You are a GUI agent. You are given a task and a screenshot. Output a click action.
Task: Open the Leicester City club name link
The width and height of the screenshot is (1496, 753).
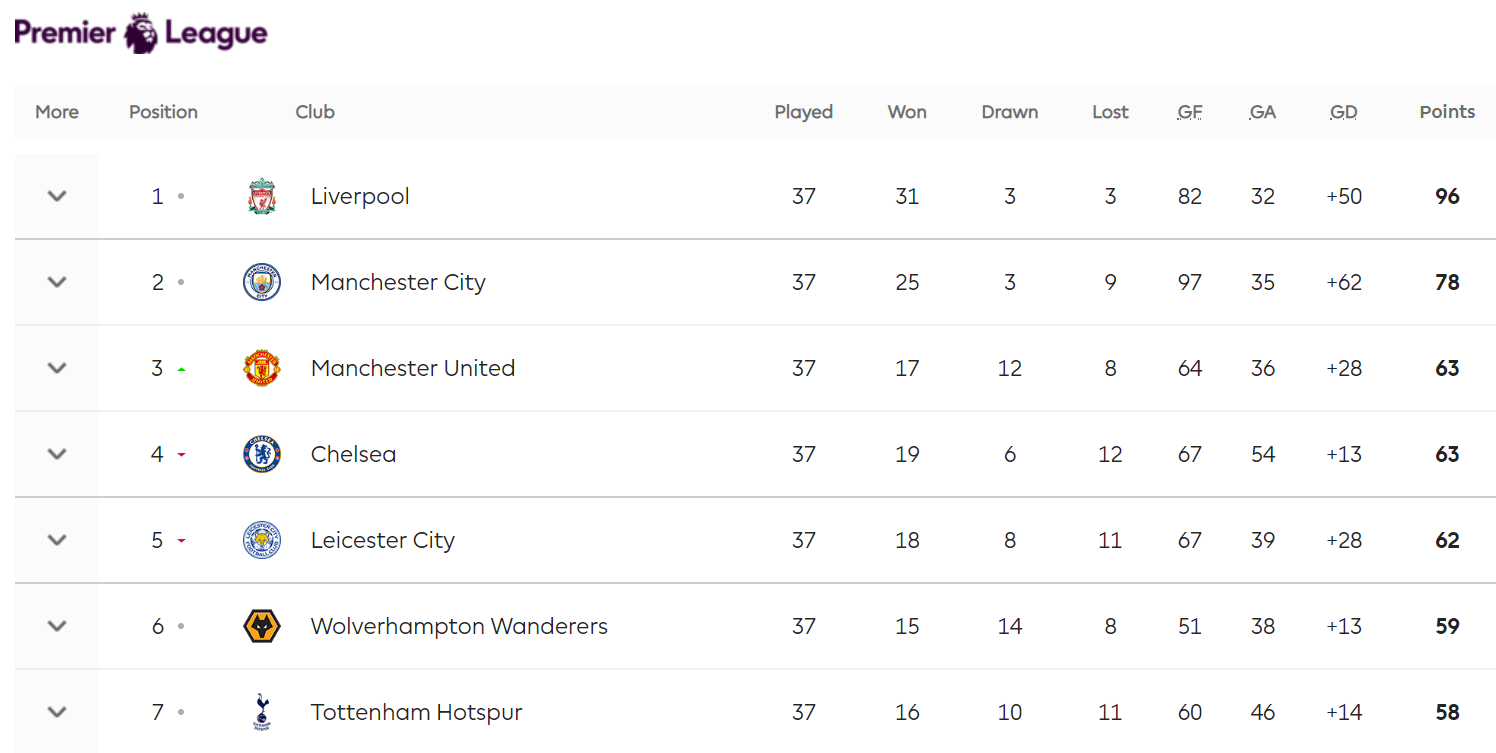383,540
